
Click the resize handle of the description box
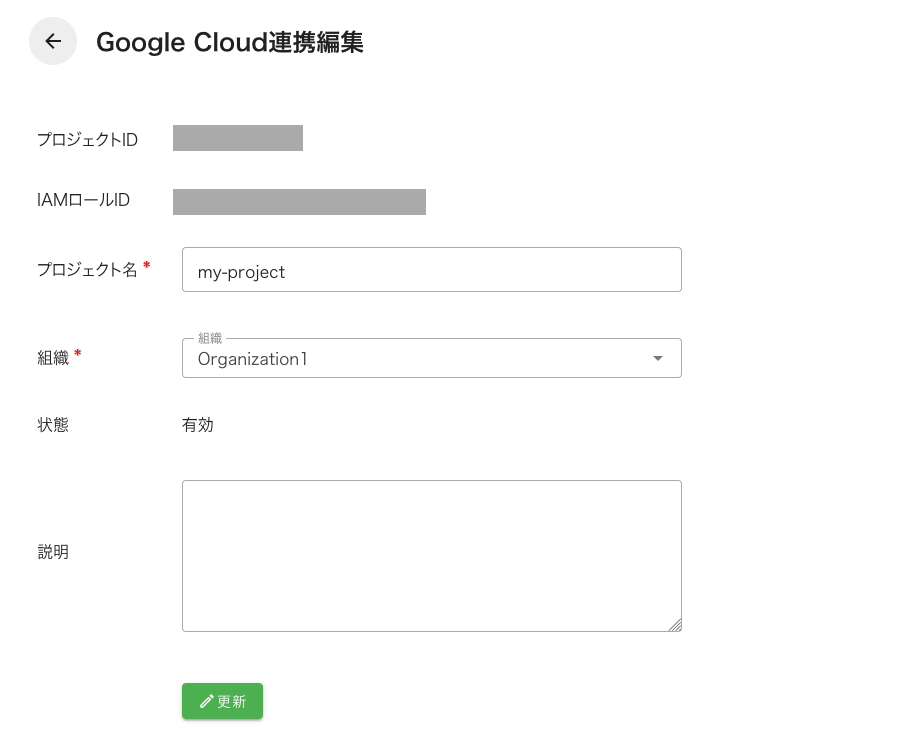(676, 626)
